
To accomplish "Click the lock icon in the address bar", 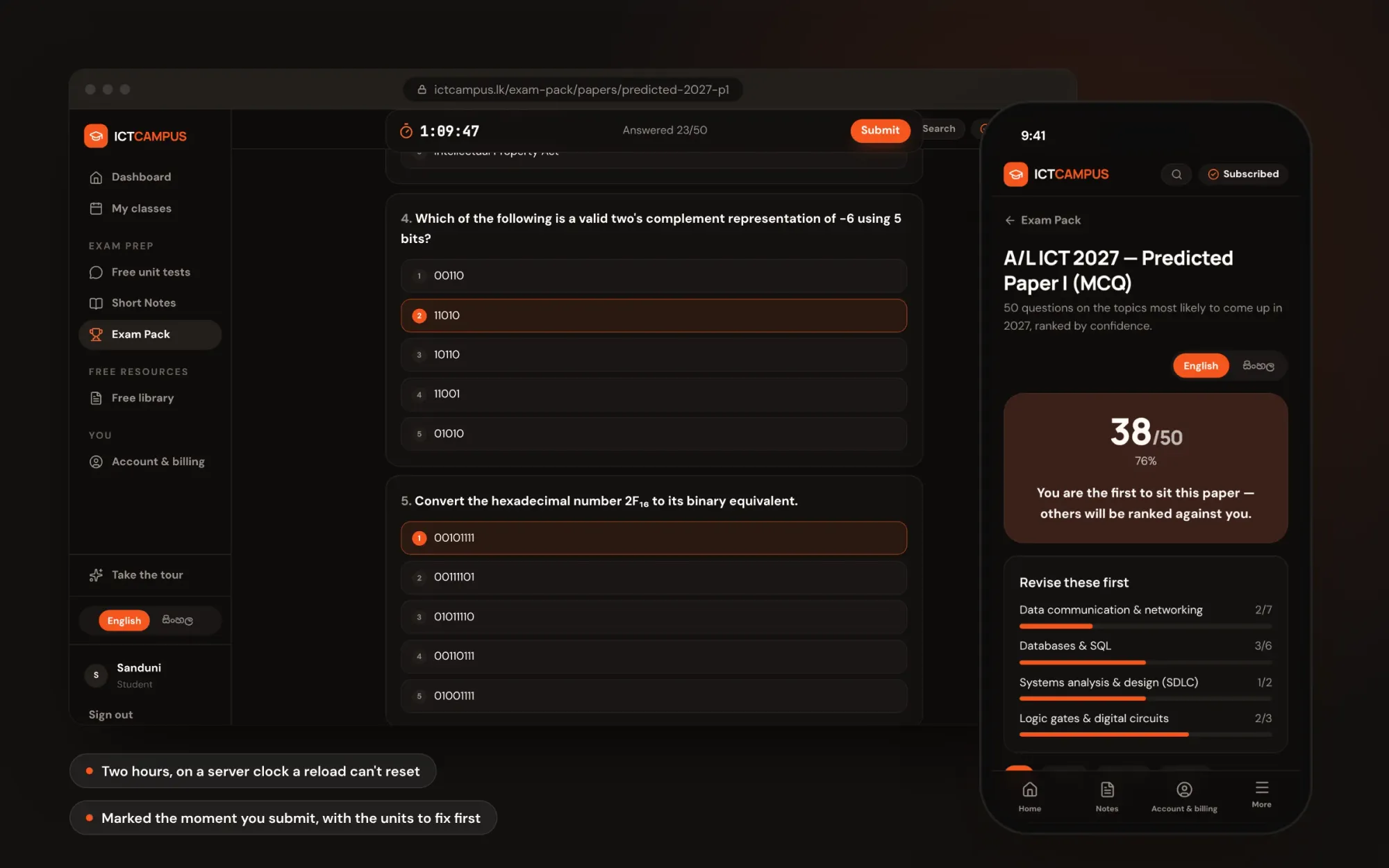I will pyautogui.click(x=422, y=90).
